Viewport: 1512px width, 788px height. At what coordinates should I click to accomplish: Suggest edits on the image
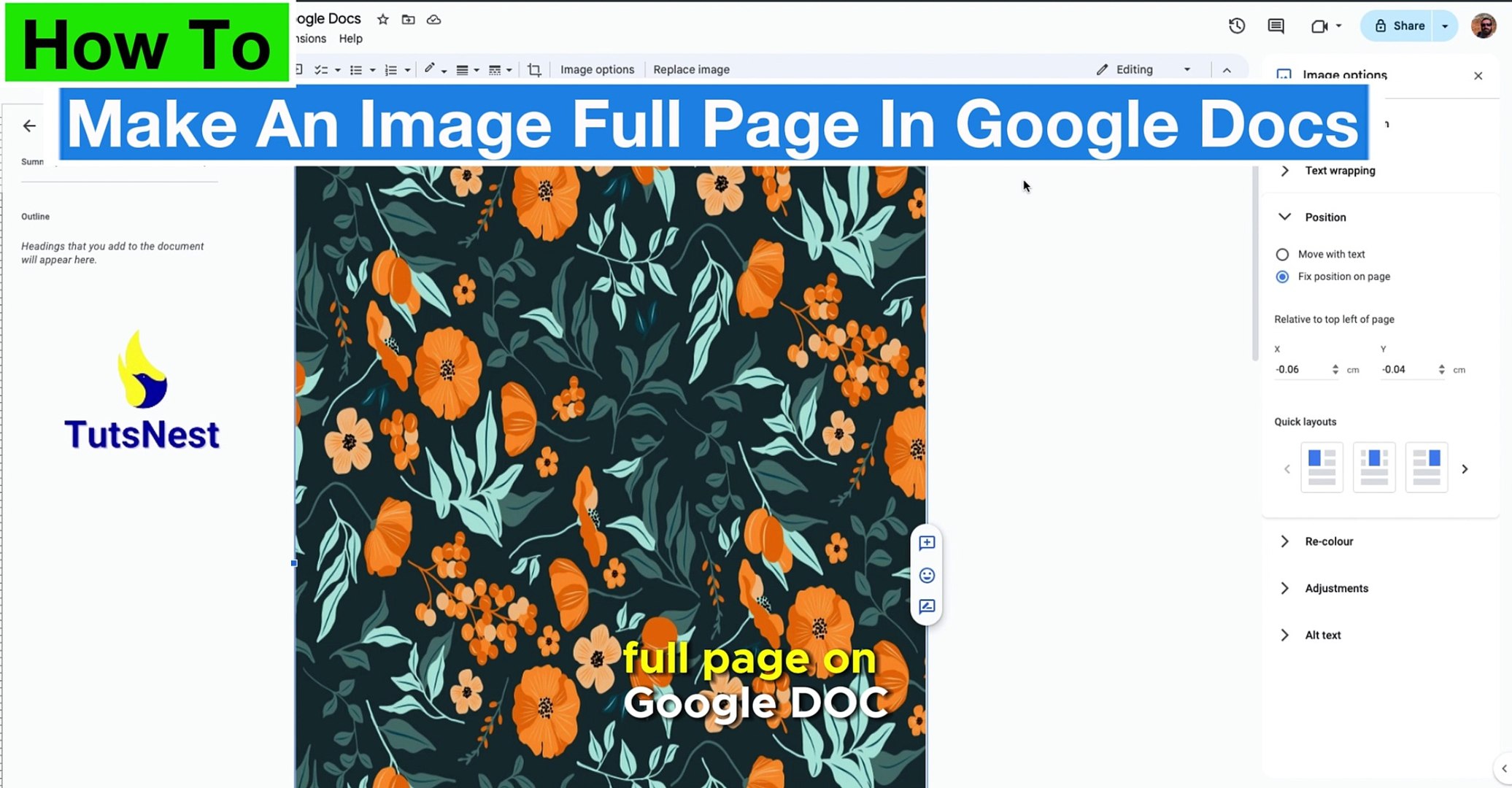(927, 606)
